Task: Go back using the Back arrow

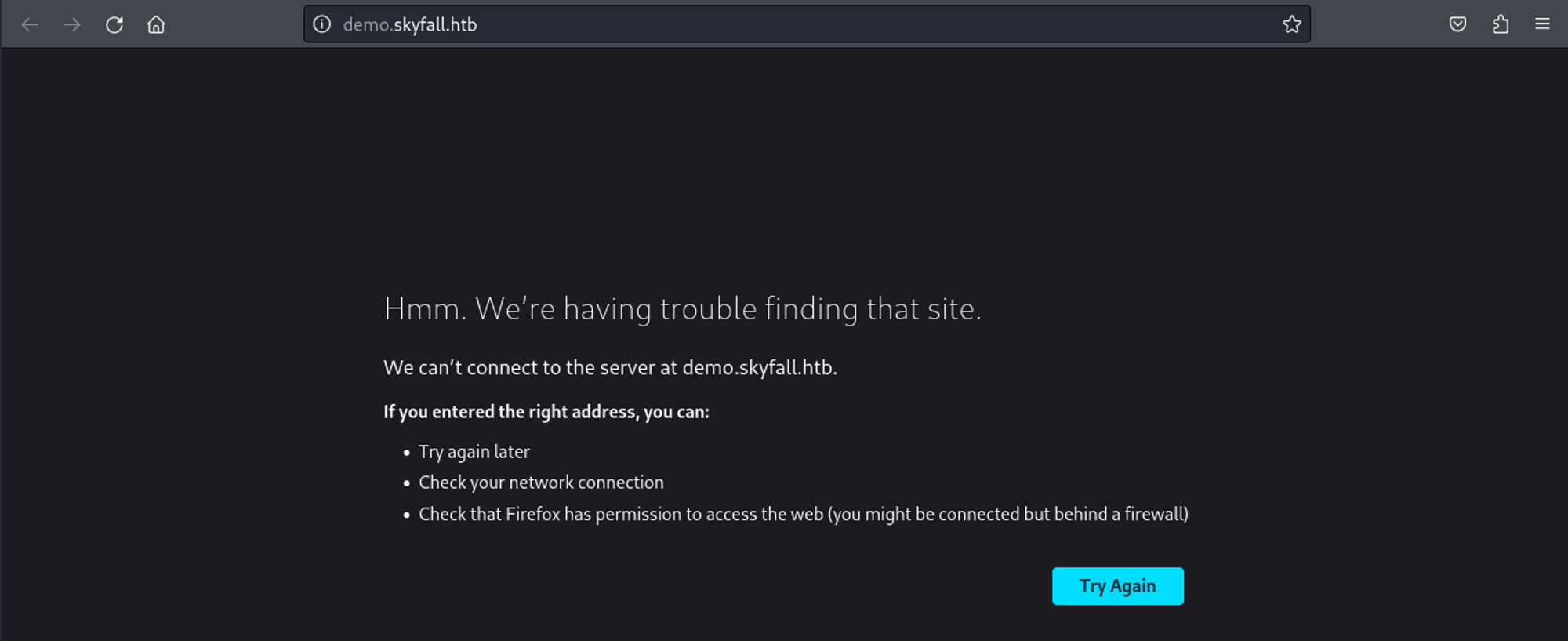Action: pyautogui.click(x=30, y=25)
